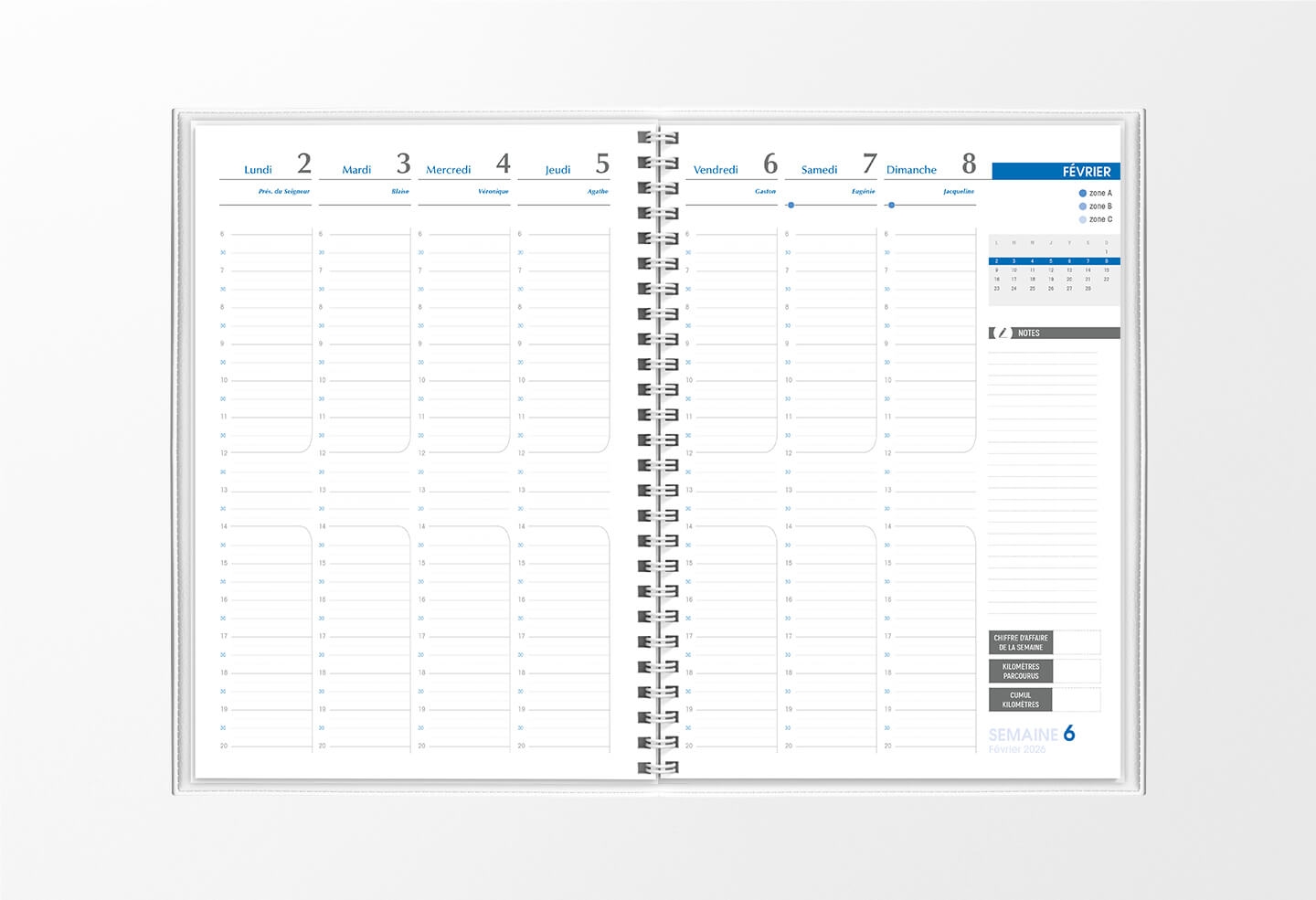
Task: Click the Kilomètres parcourus entry box
Action: click(x=1077, y=672)
